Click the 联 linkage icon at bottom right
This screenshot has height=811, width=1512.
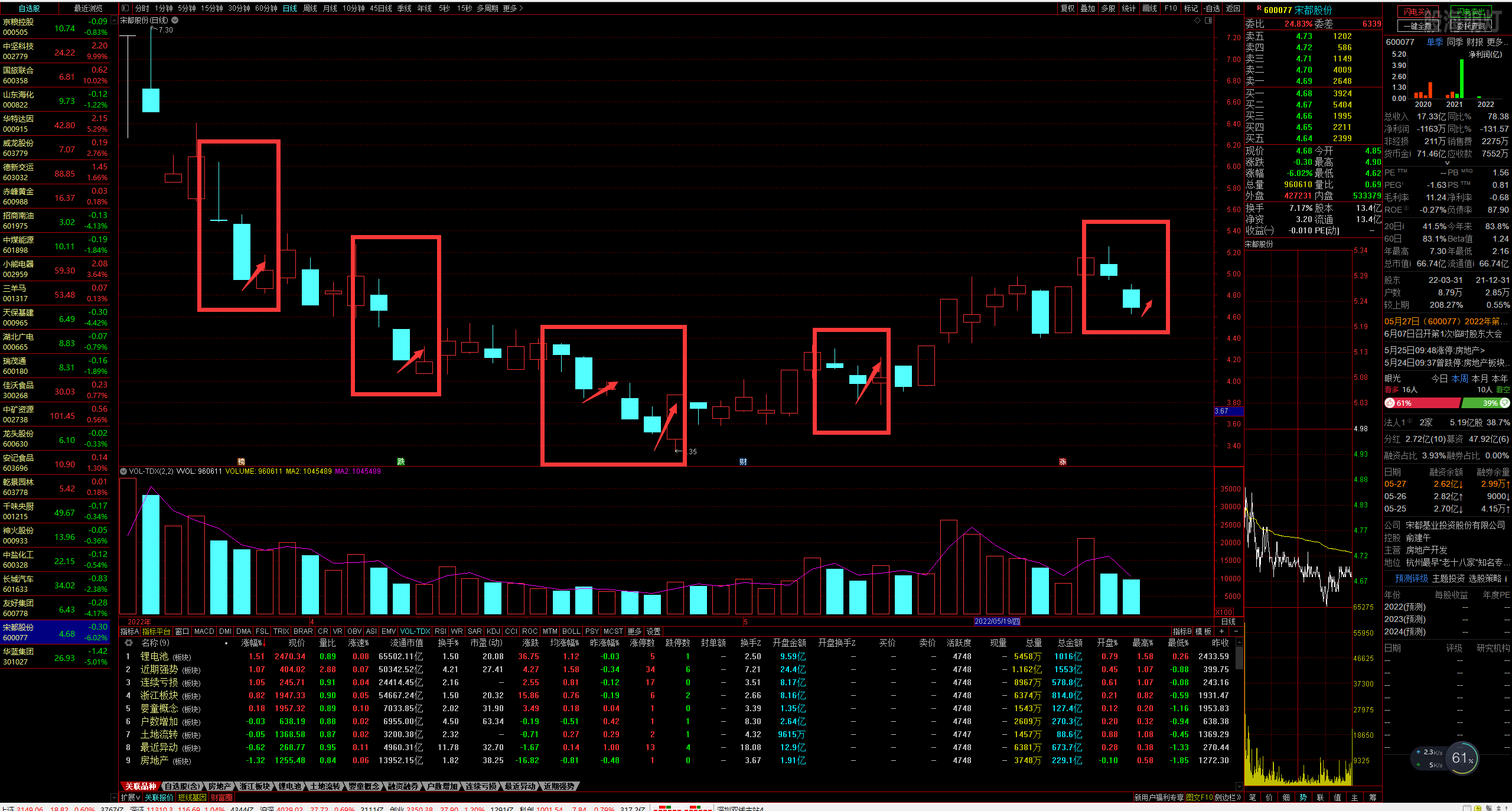click(x=1321, y=797)
